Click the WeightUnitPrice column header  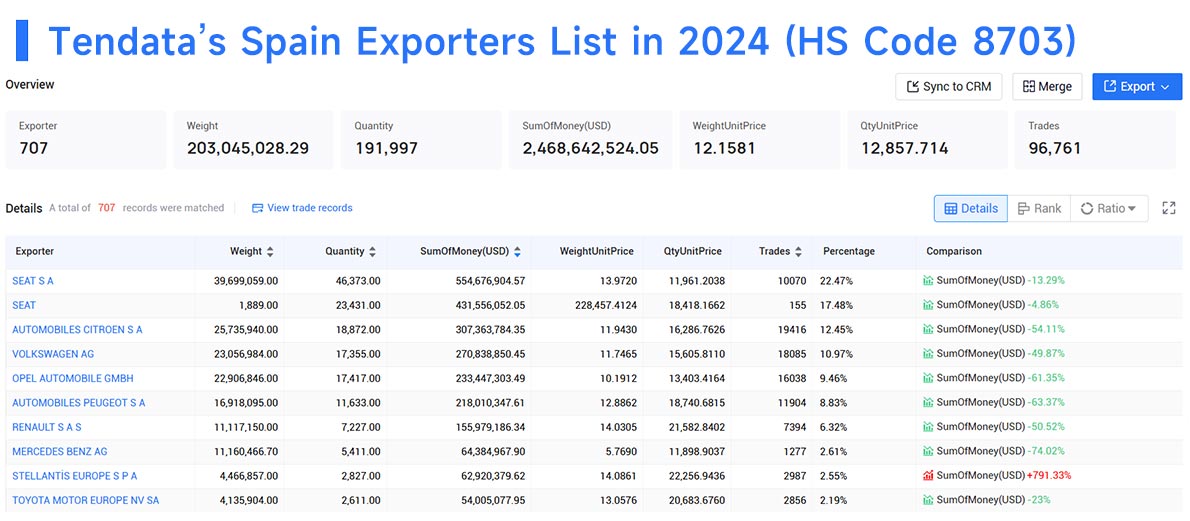597,251
